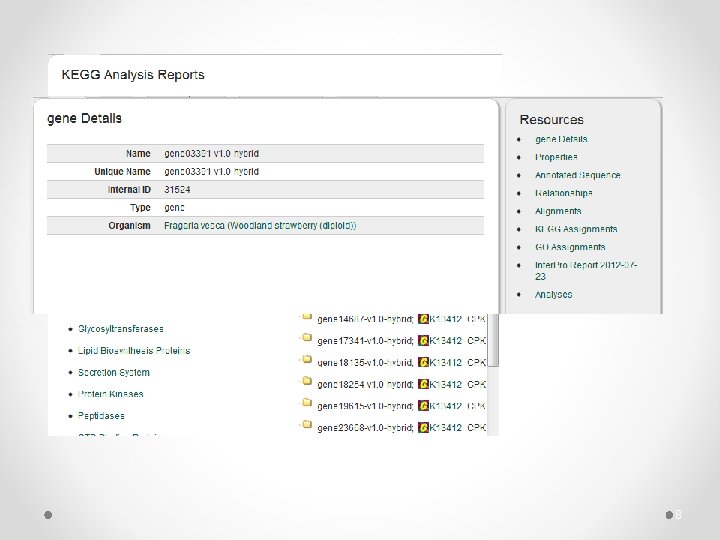Open folder icon beside gene19615-v1.0-hybrid
Image resolution: width=720 pixels, height=540 pixels.
307,403
